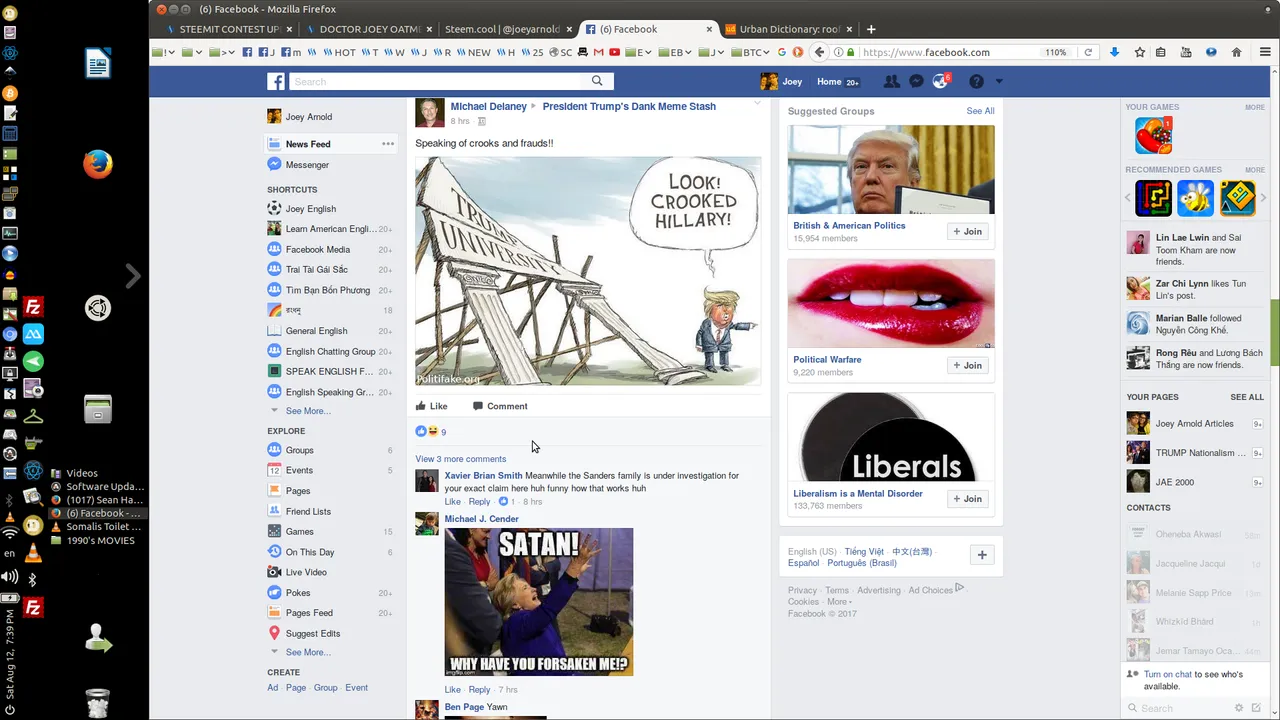The image size is (1280, 720).
Task: Open the Satan meme image in comments
Action: click(x=539, y=602)
